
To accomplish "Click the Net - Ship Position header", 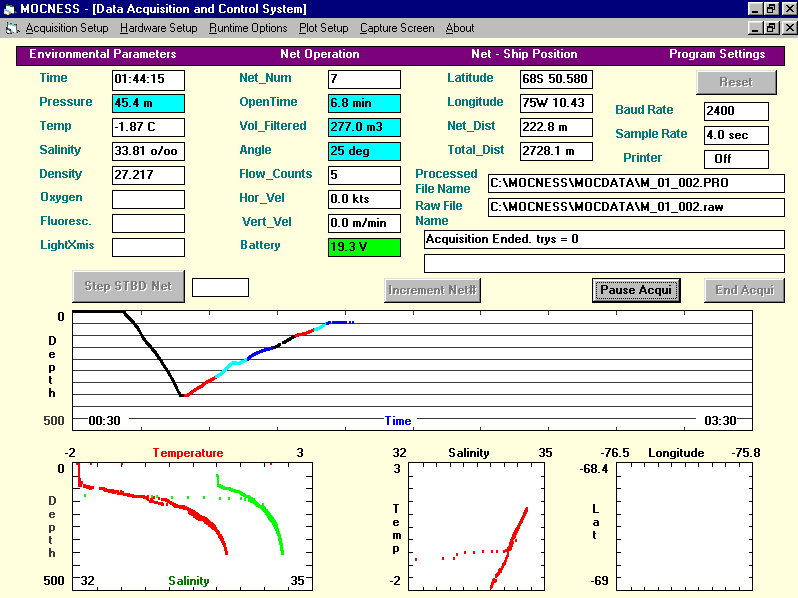I will (524, 54).
